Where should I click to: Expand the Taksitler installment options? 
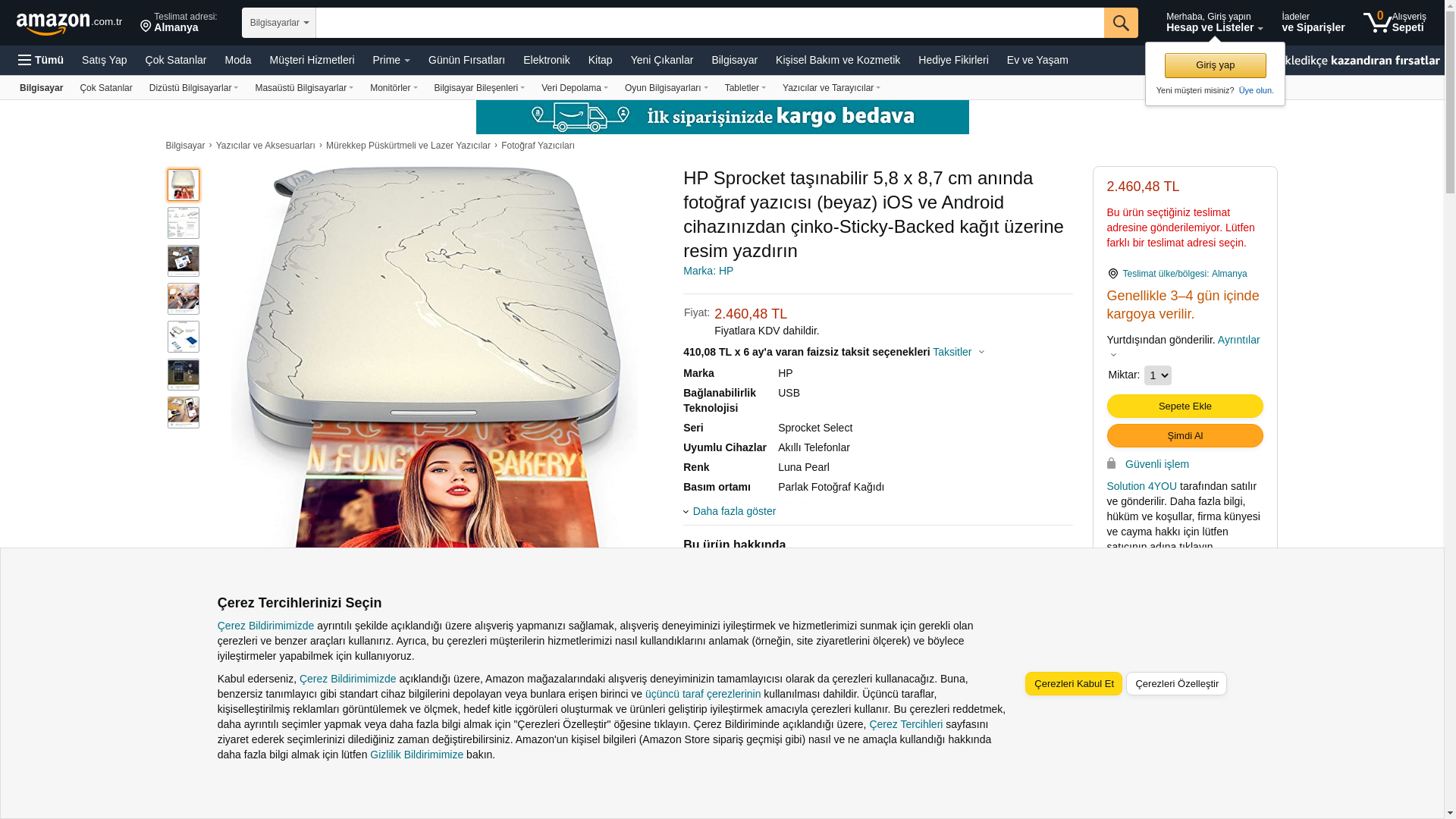point(959,352)
